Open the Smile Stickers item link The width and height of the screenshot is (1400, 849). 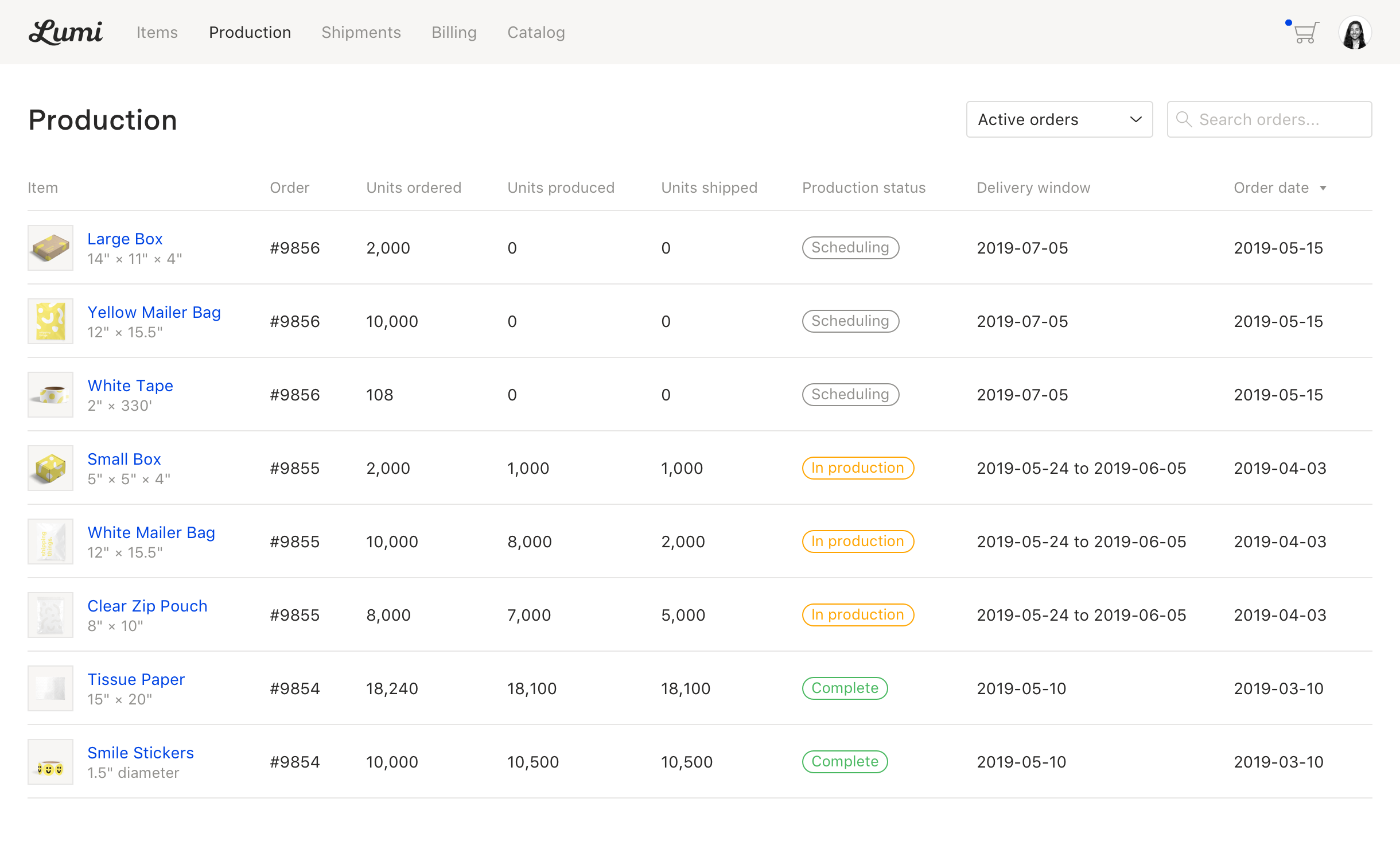click(x=141, y=753)
